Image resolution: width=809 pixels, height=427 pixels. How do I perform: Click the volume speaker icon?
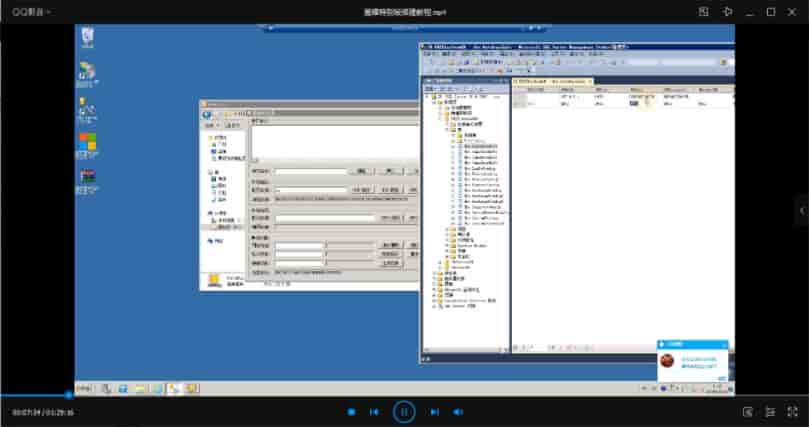click(x=458, y=412)
